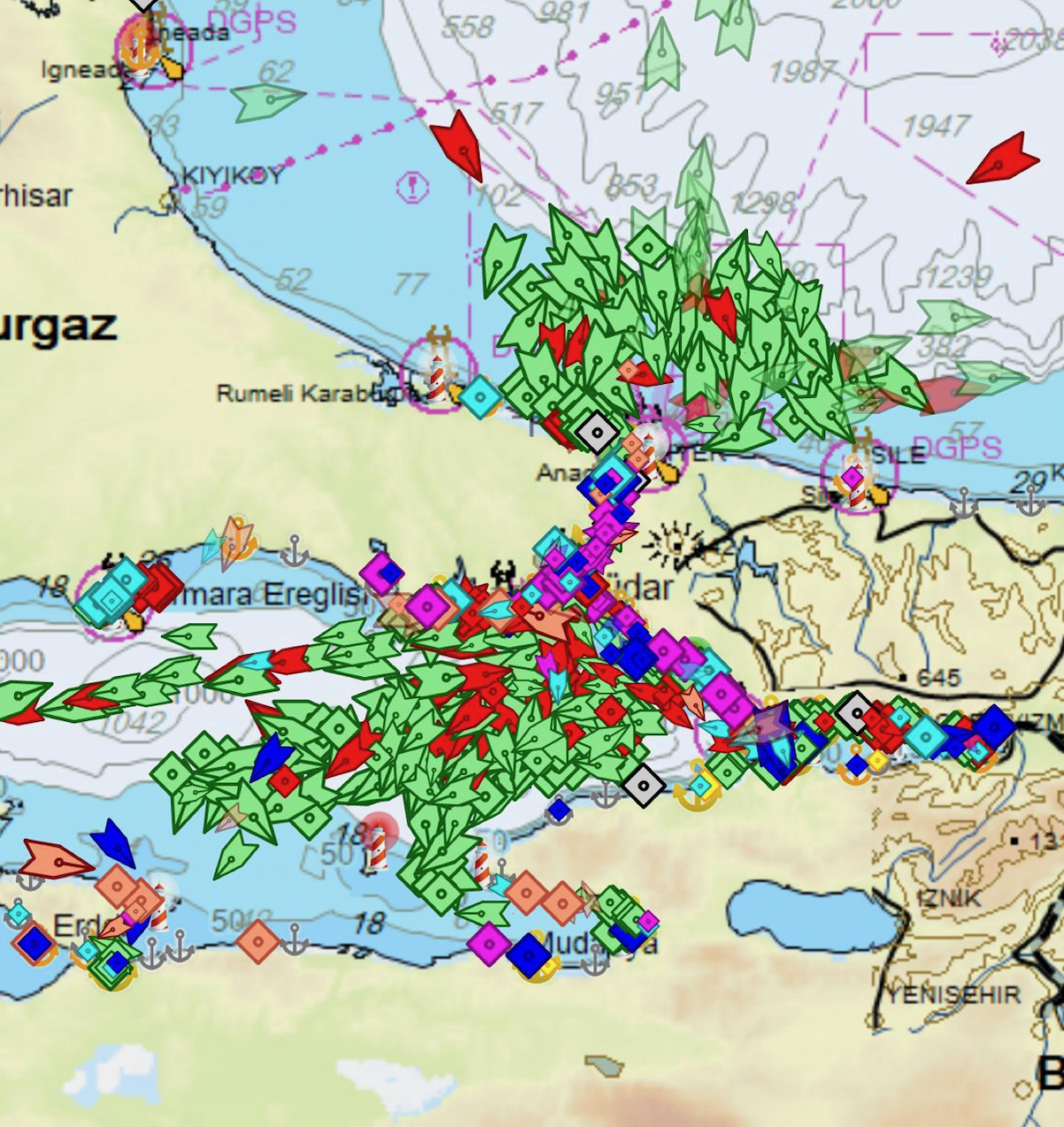Image resolution: width=1064 pixels, height=1127 pixels.
Task: Select the lighthouse with red halo
Action: coord(378,845)
